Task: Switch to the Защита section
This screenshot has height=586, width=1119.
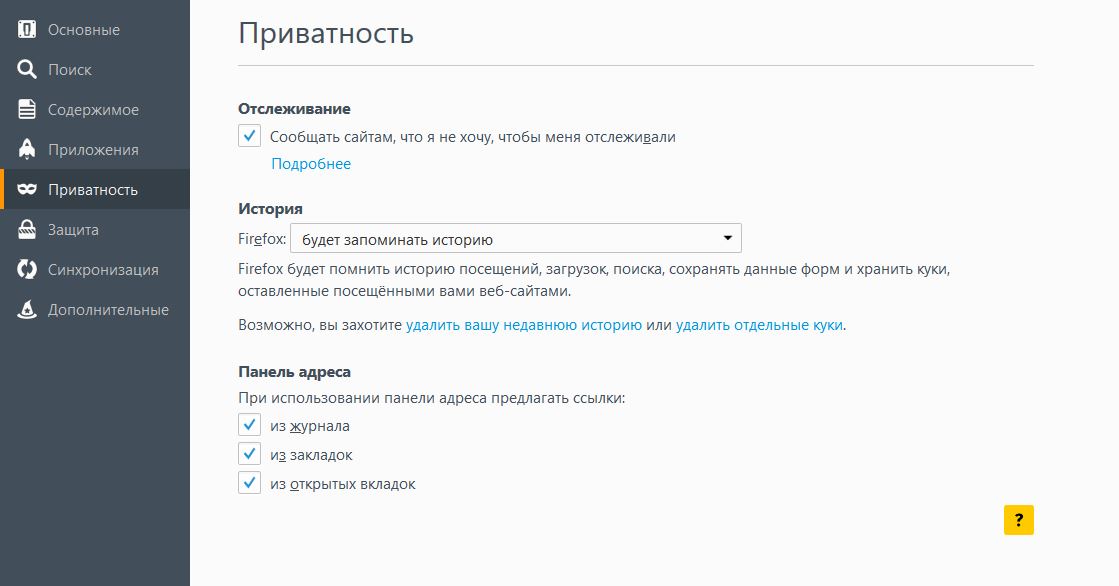Action: pos(73,230)
